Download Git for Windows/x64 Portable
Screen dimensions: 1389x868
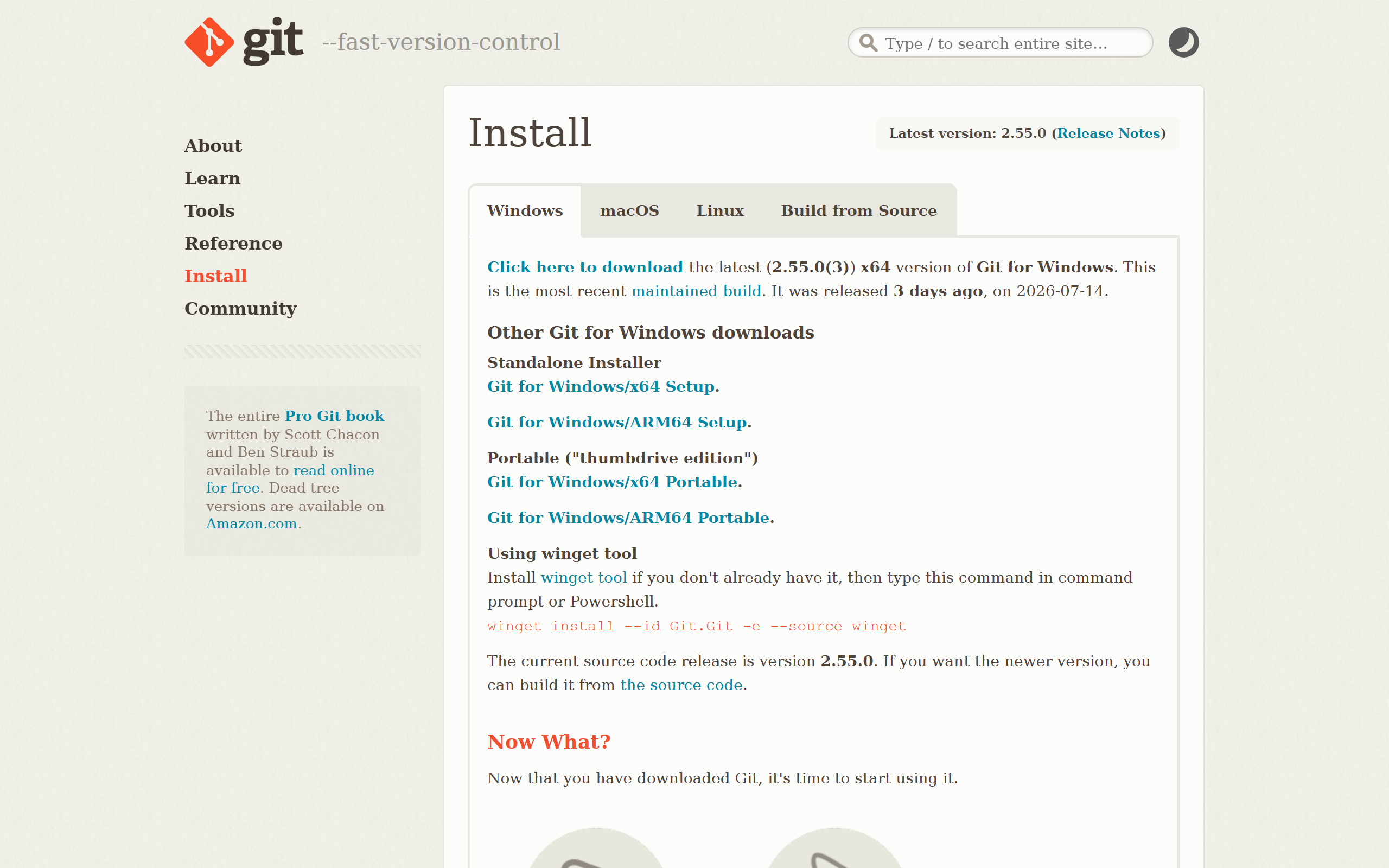pos(613,482)
